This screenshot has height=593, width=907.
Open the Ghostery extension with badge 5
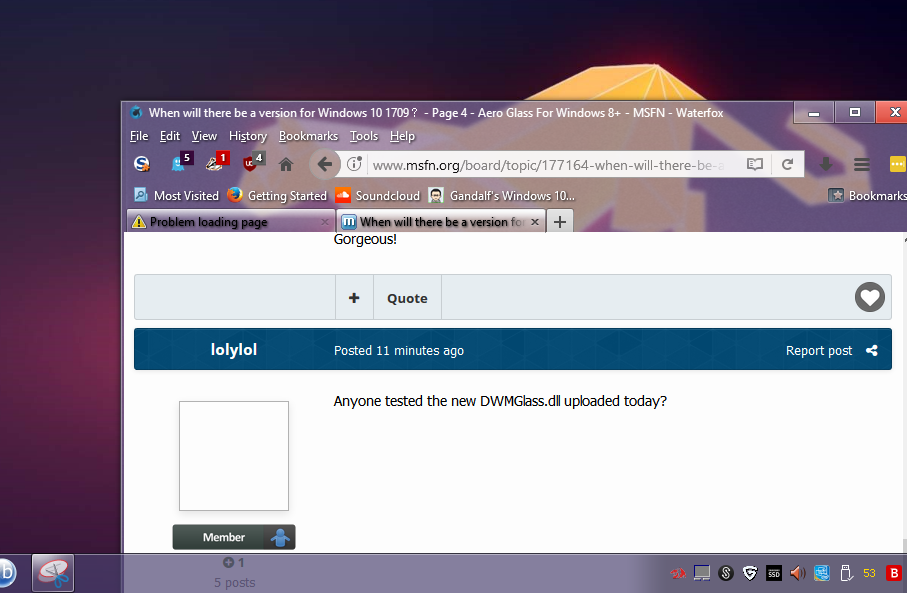(x=181, y=163)
